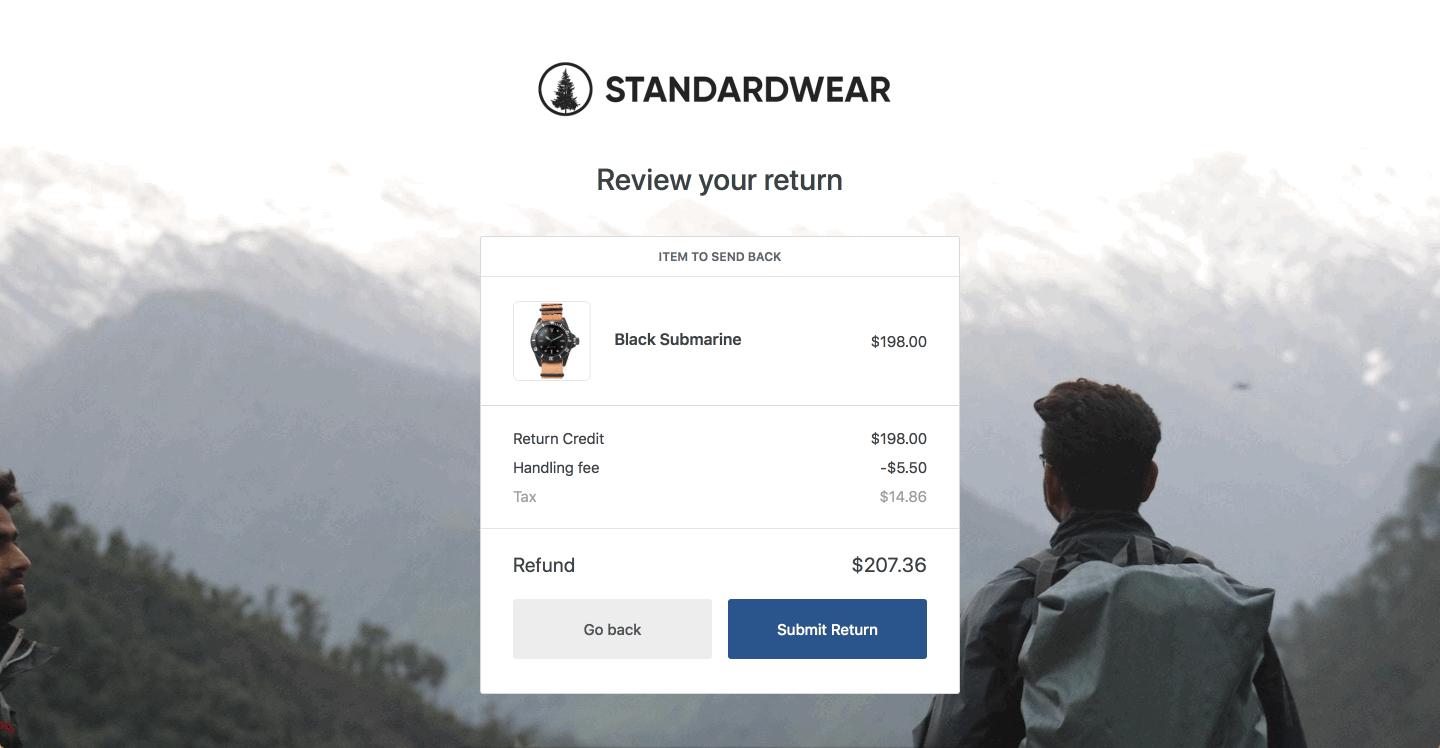
Task: Select the Black Submarine product name
Action: [x=677, y=339]
